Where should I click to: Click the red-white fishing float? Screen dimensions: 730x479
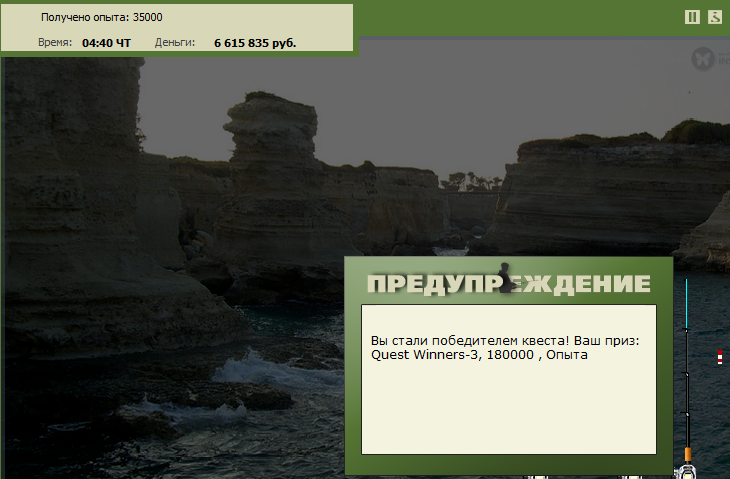tap(720, 357)
